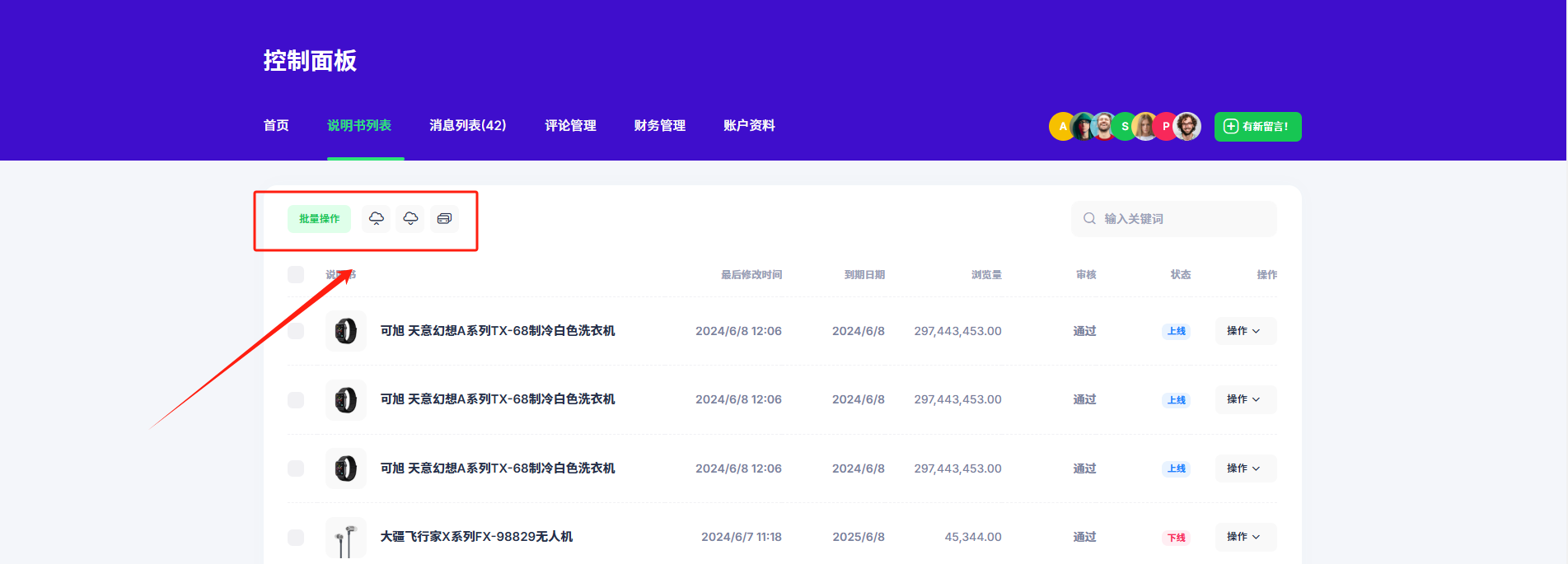Click the green 有新留言! button
The height and width of the screenshot is (564, 1568).
(1257, 127)
